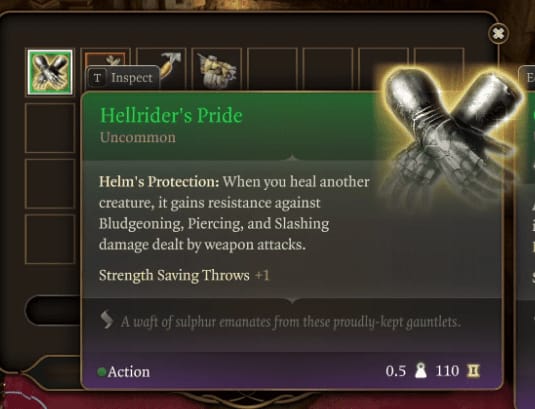535x409 pixels.
Task: Click the T key badge on Inspect
Action: 97,78
